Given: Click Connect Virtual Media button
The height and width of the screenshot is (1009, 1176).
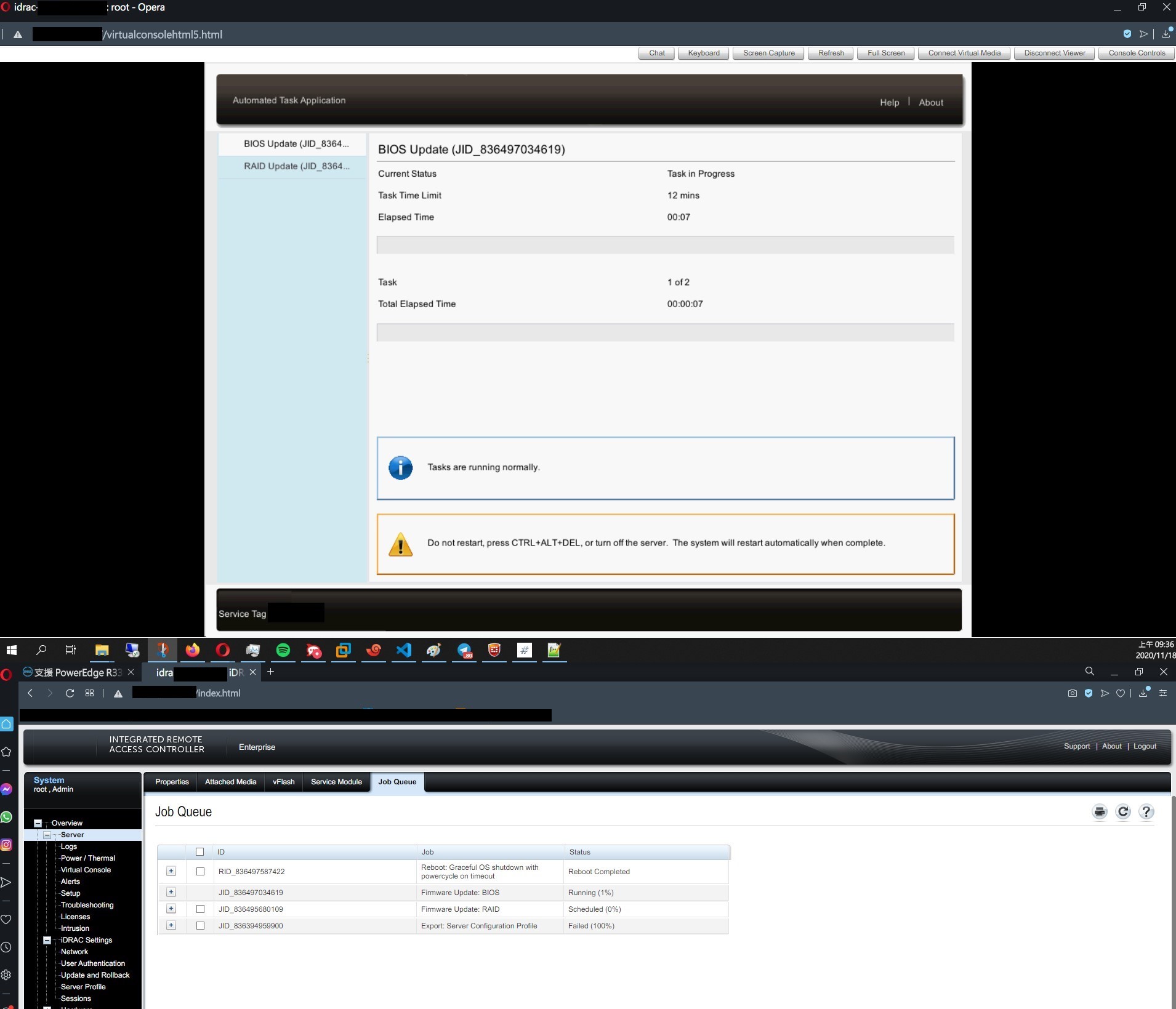Looking at the screenshot, I should point(964,53).
